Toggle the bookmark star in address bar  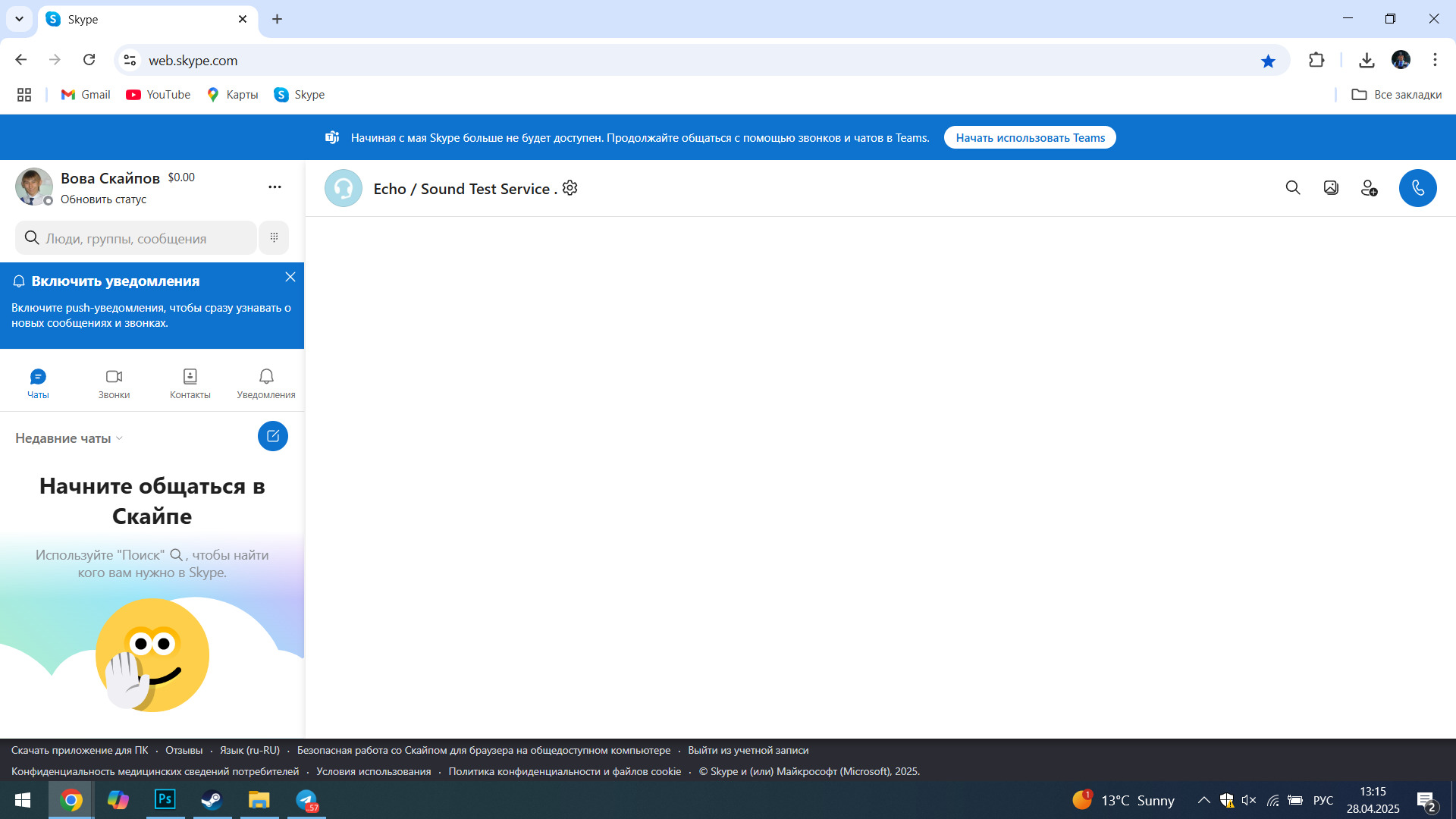(1268, 61)
